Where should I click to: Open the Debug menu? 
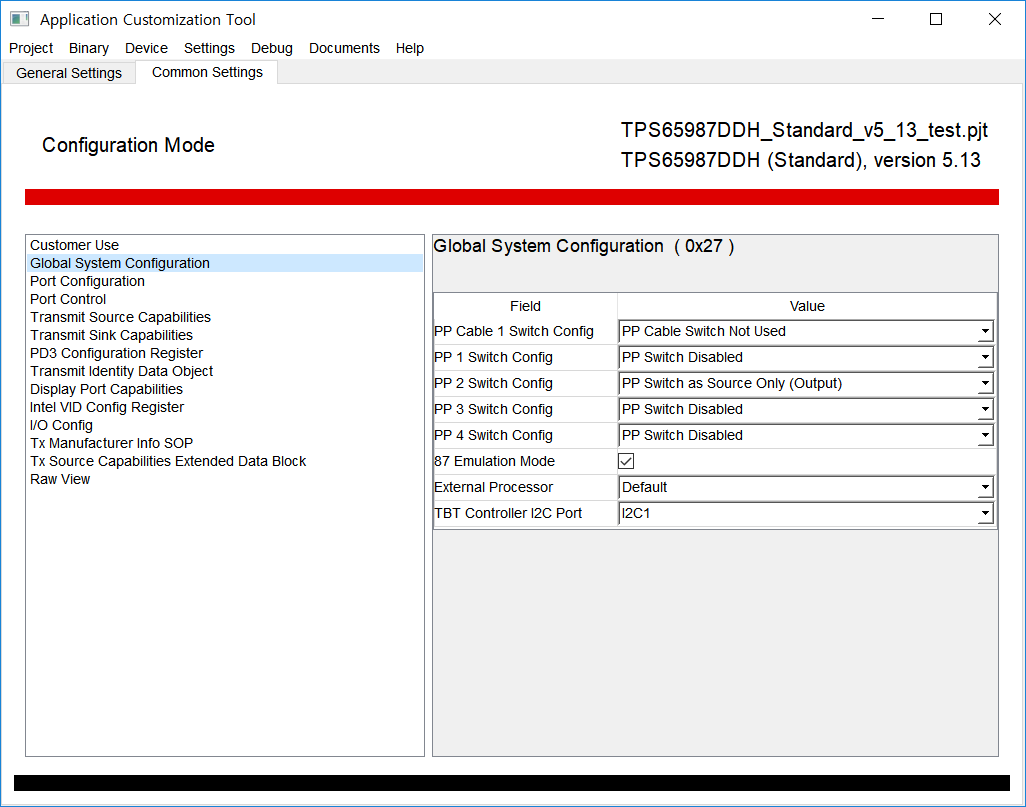(272, 48)
